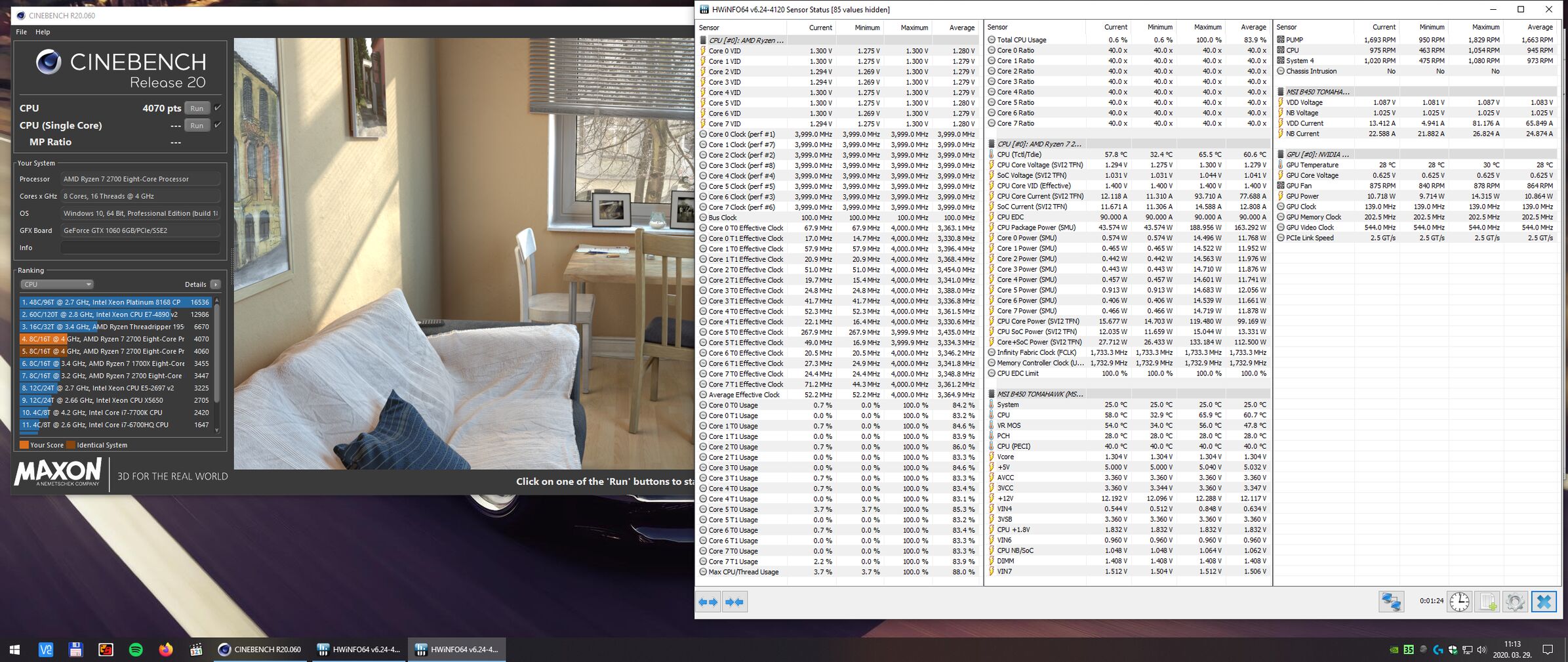Open the floppy disk app on the taskbar
1568x662 pixels.
click(75, 650)
